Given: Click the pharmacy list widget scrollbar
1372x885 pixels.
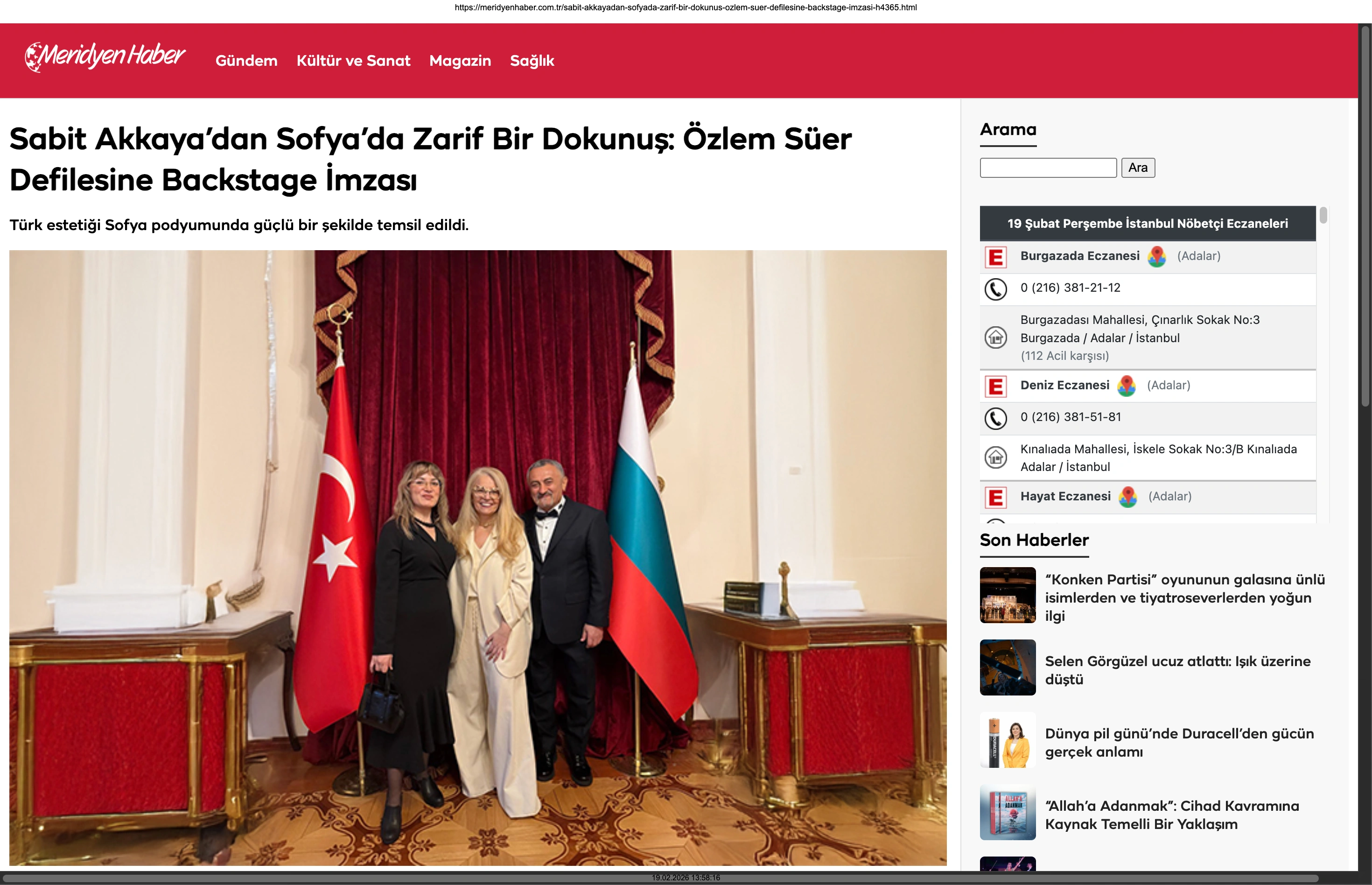Looking at the screenshot, I should click(1323, 216).
